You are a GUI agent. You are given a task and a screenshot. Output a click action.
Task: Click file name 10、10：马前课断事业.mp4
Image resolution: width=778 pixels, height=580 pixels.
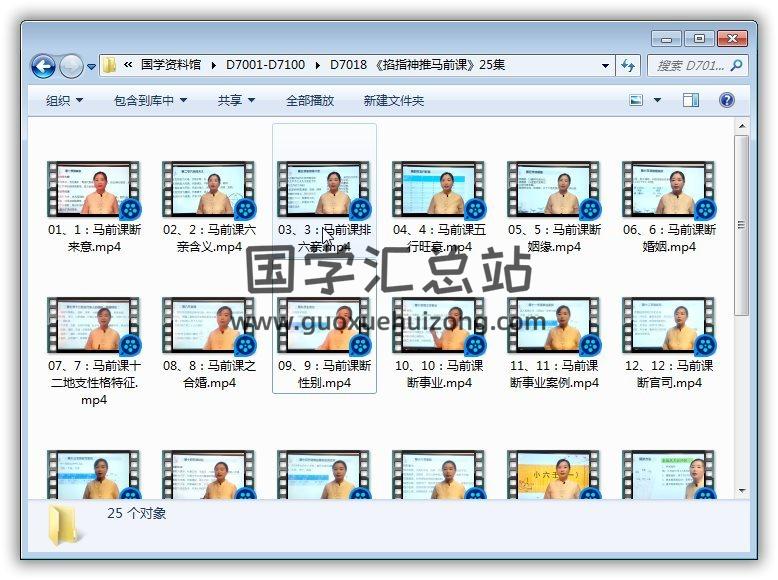point(439,374)
